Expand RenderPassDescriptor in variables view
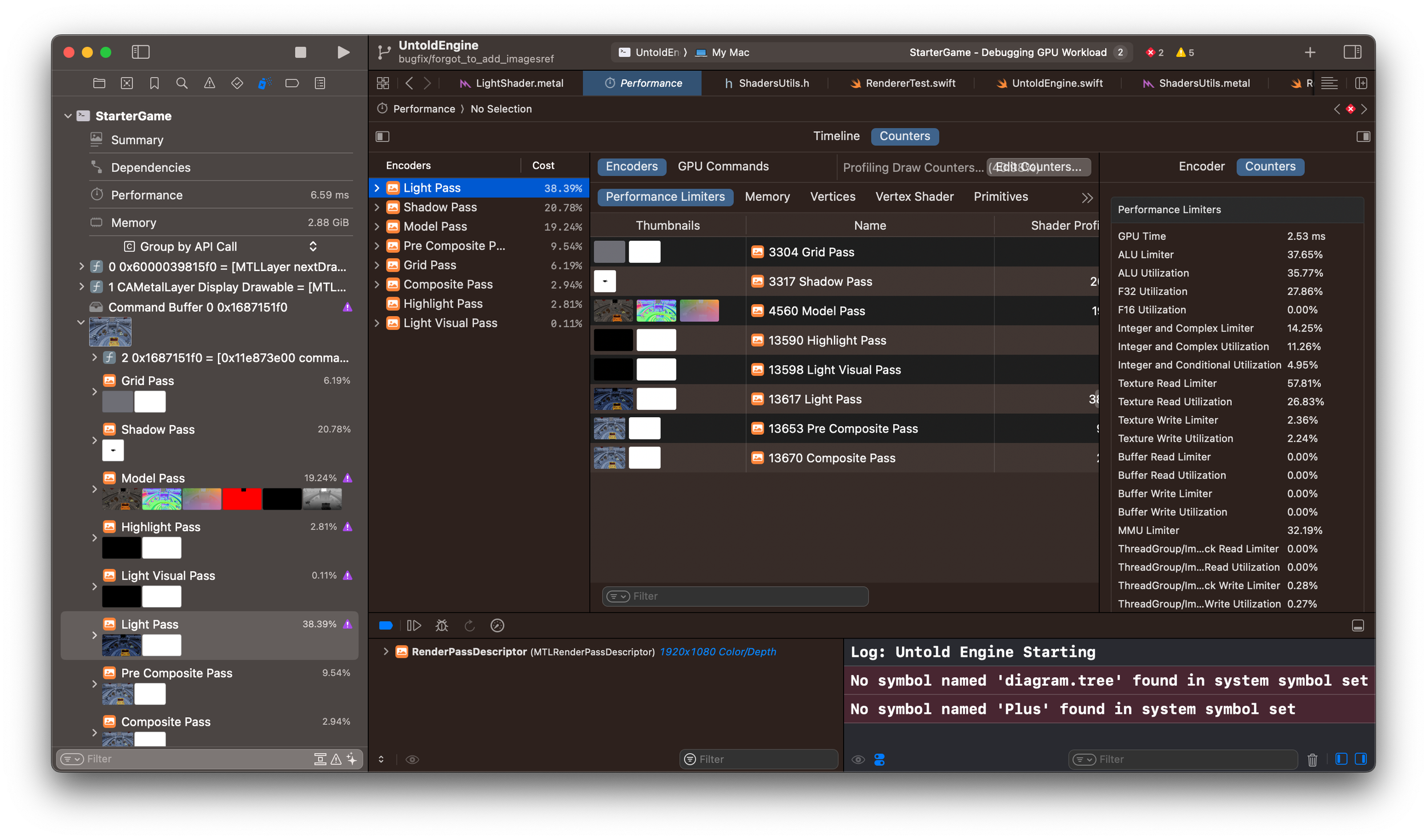This screenshot has height=840, width=1427. 386,651
